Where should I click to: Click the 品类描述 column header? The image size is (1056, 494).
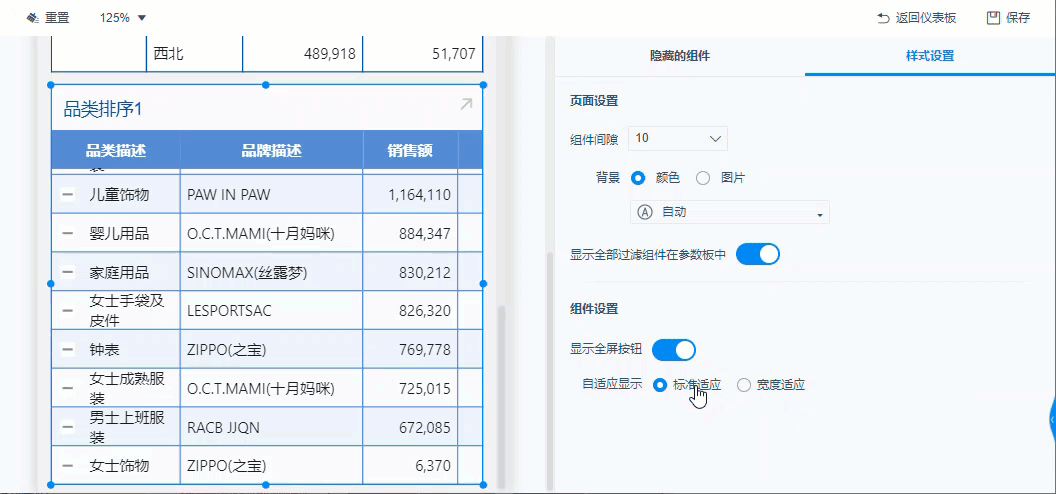pos(116,150)
